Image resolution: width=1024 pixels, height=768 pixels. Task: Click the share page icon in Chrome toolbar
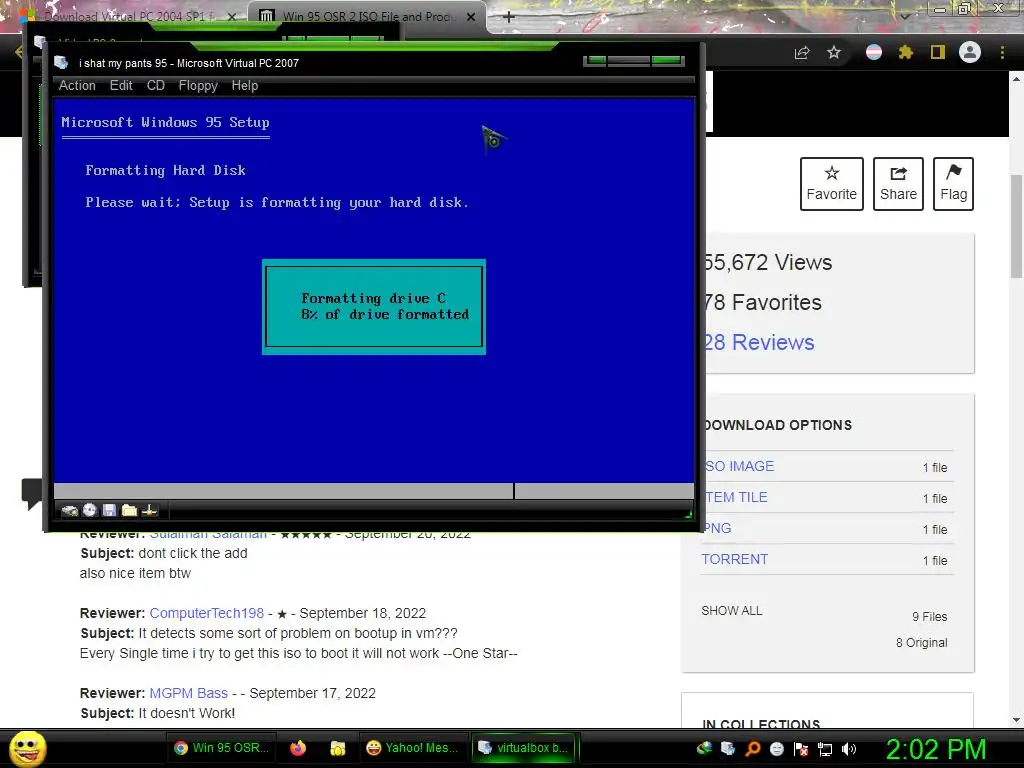(x=802, y=52)
